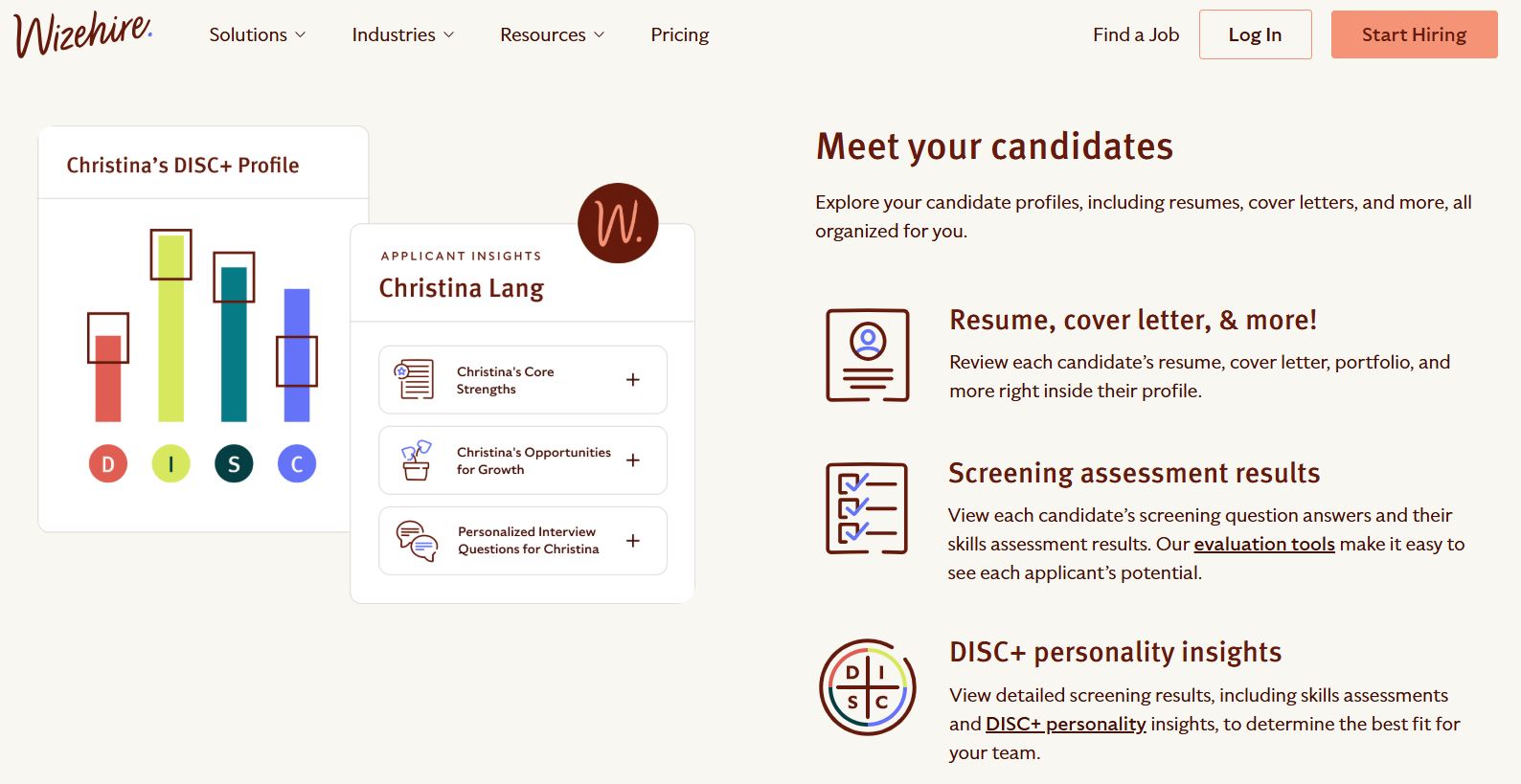
Task: Open the Solutions dropdown menu
Action: [x=258, y=34]
